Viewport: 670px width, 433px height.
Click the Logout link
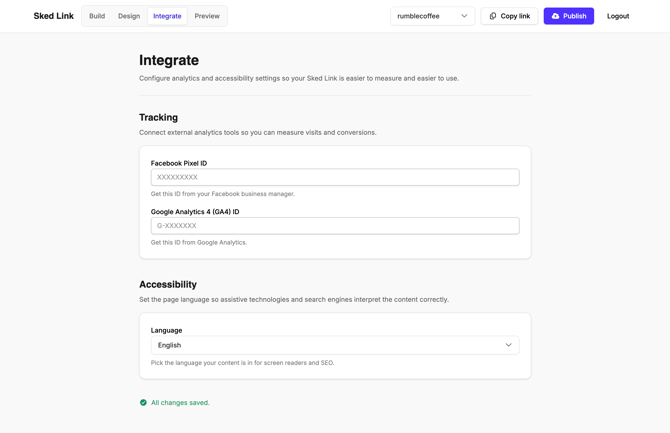coord(618,16)
